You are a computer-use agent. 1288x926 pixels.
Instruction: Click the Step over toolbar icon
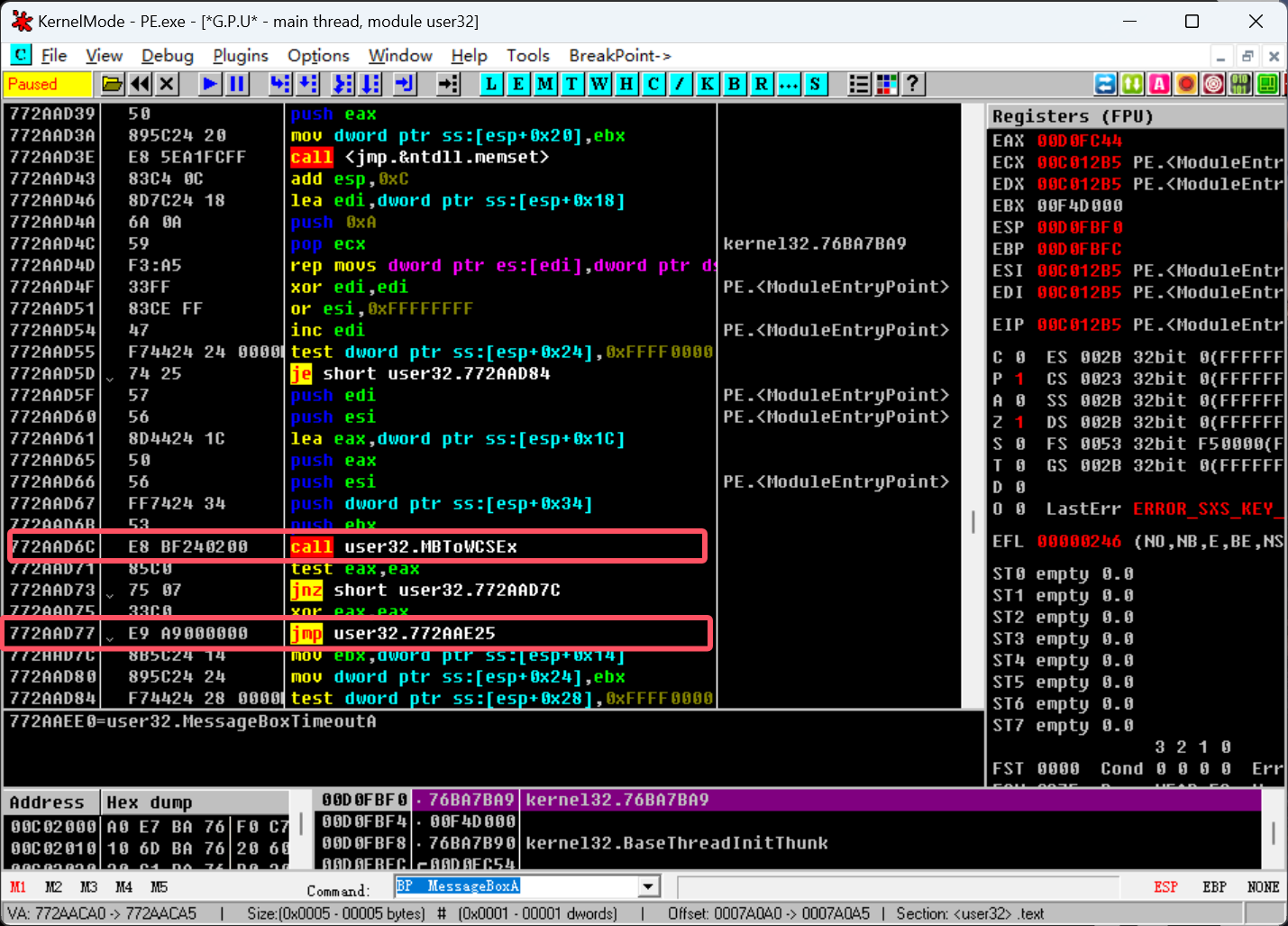(x=308, y=84)
